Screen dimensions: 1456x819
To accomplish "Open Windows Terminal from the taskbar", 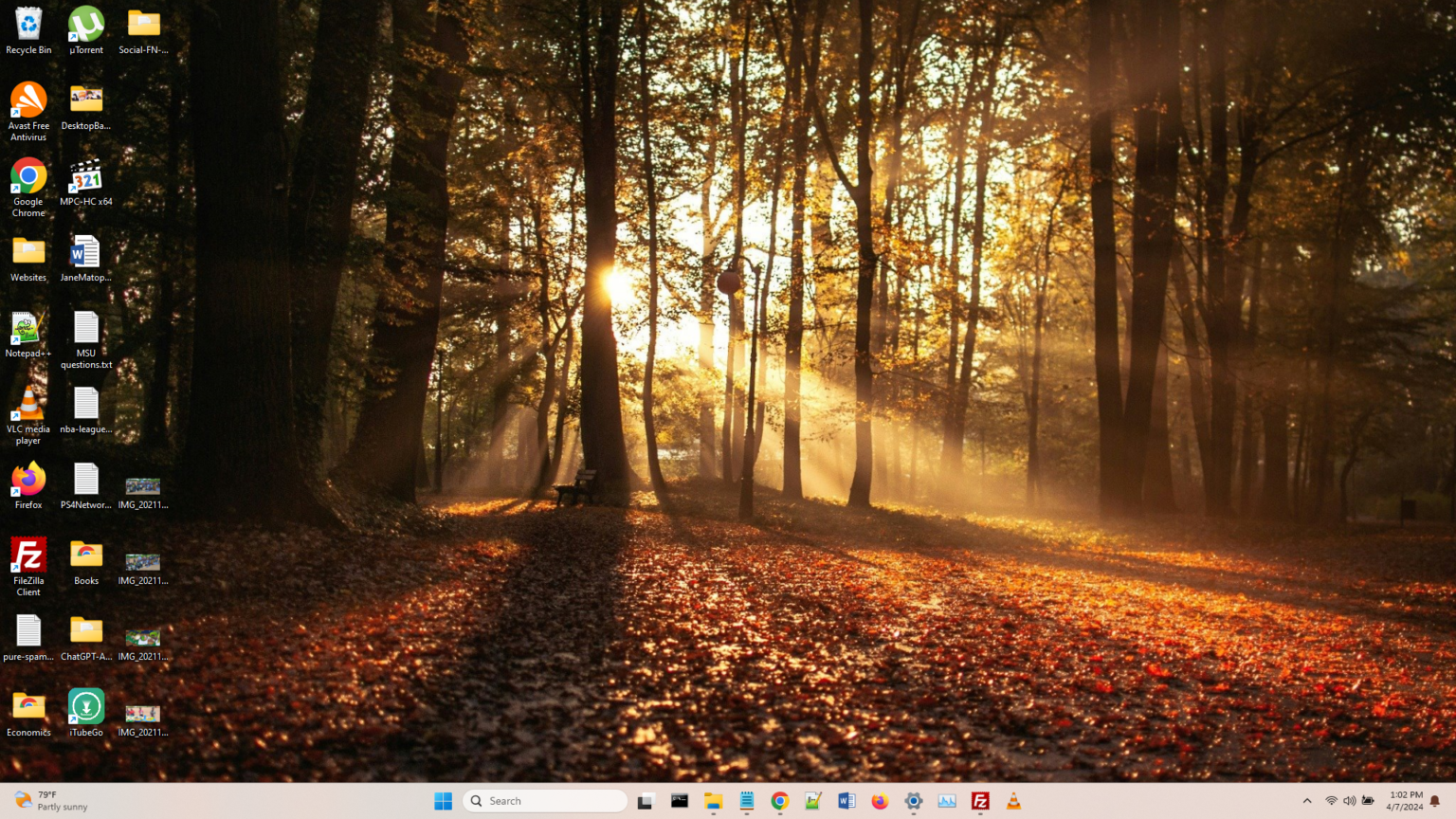I will [679, 801].
